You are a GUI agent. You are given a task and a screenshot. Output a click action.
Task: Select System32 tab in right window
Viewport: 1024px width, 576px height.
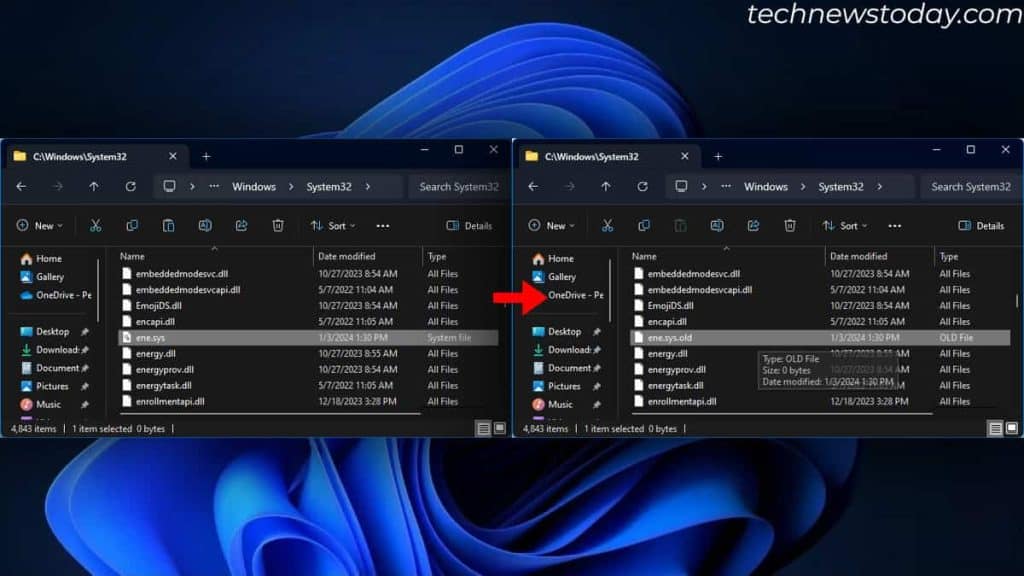609,156
